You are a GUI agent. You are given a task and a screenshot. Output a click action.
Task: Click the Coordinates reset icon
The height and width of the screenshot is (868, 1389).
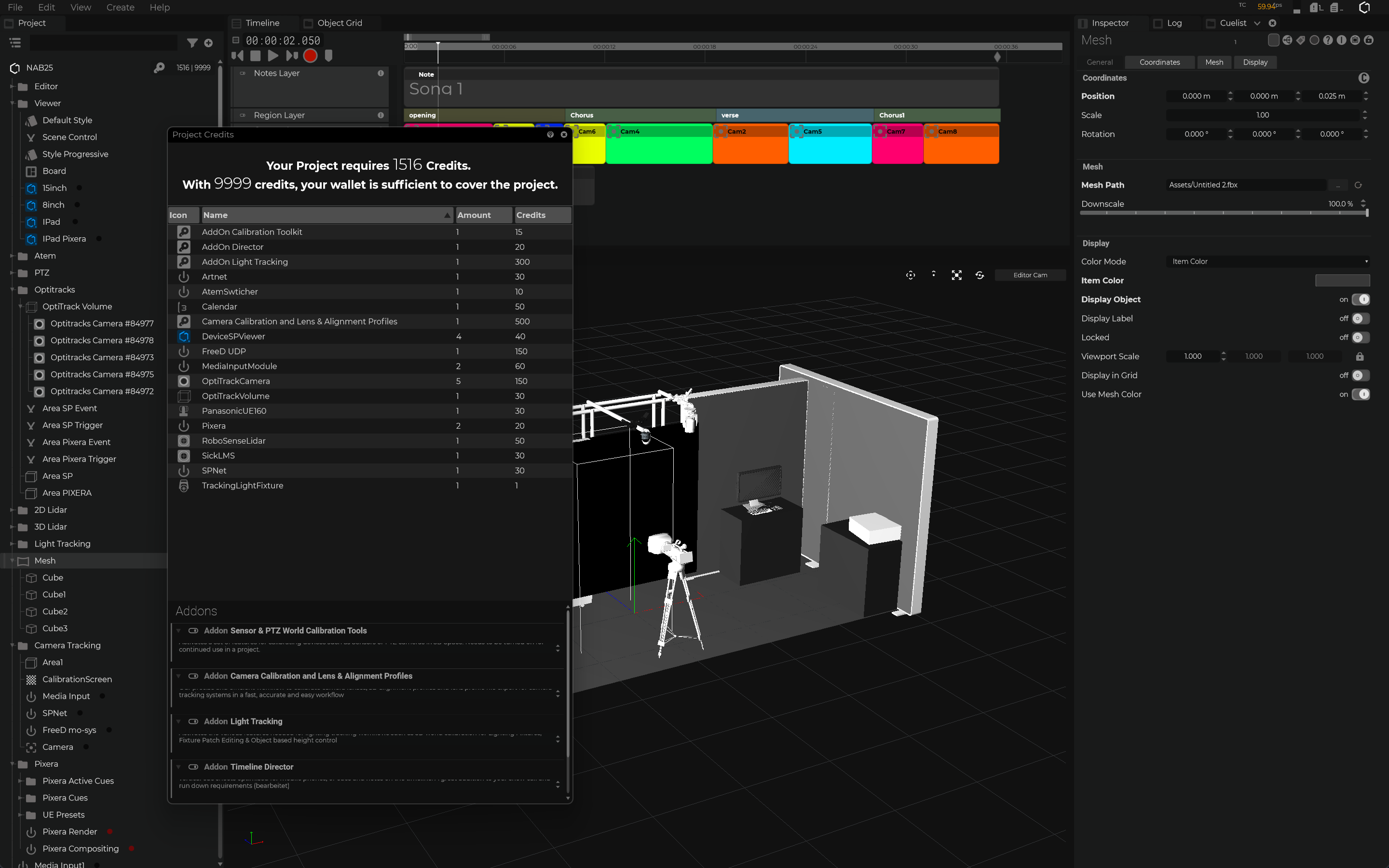(1364, 78)
